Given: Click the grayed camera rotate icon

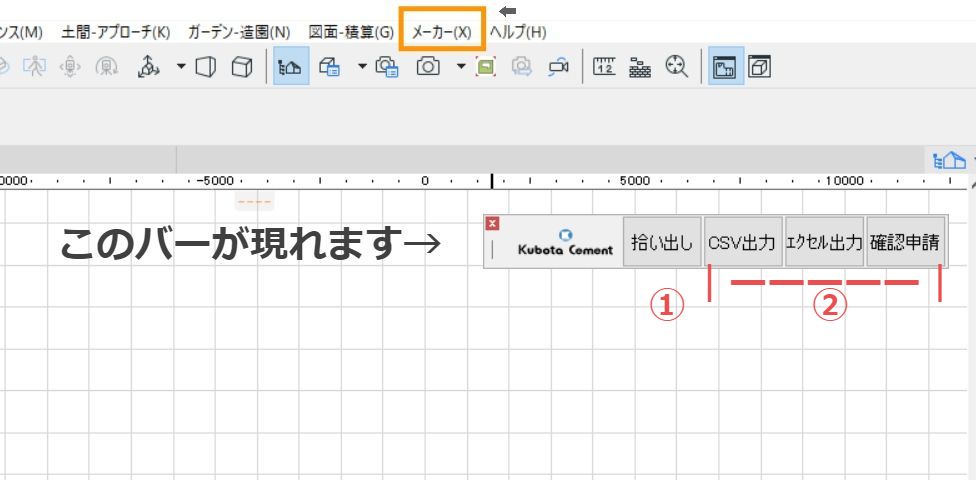Looking at the screenshot, I should click(522, 66).
